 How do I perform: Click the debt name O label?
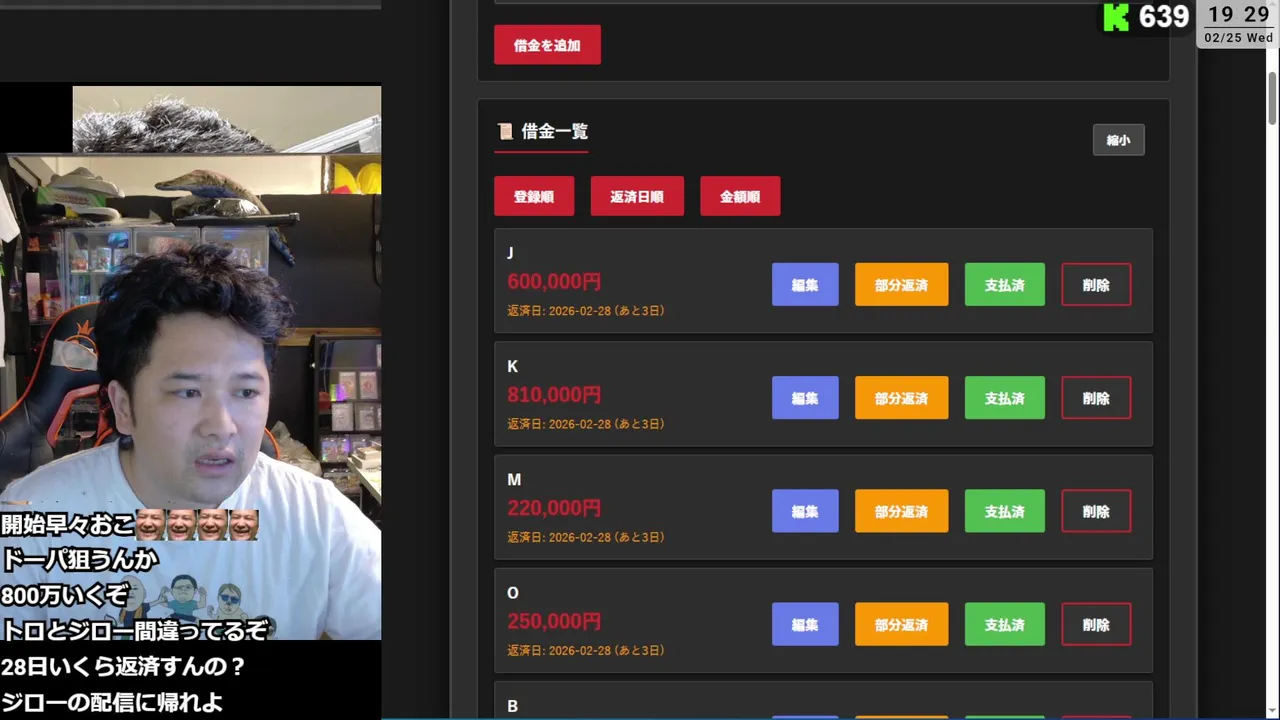pyautogui.click(x=513, y=592)
